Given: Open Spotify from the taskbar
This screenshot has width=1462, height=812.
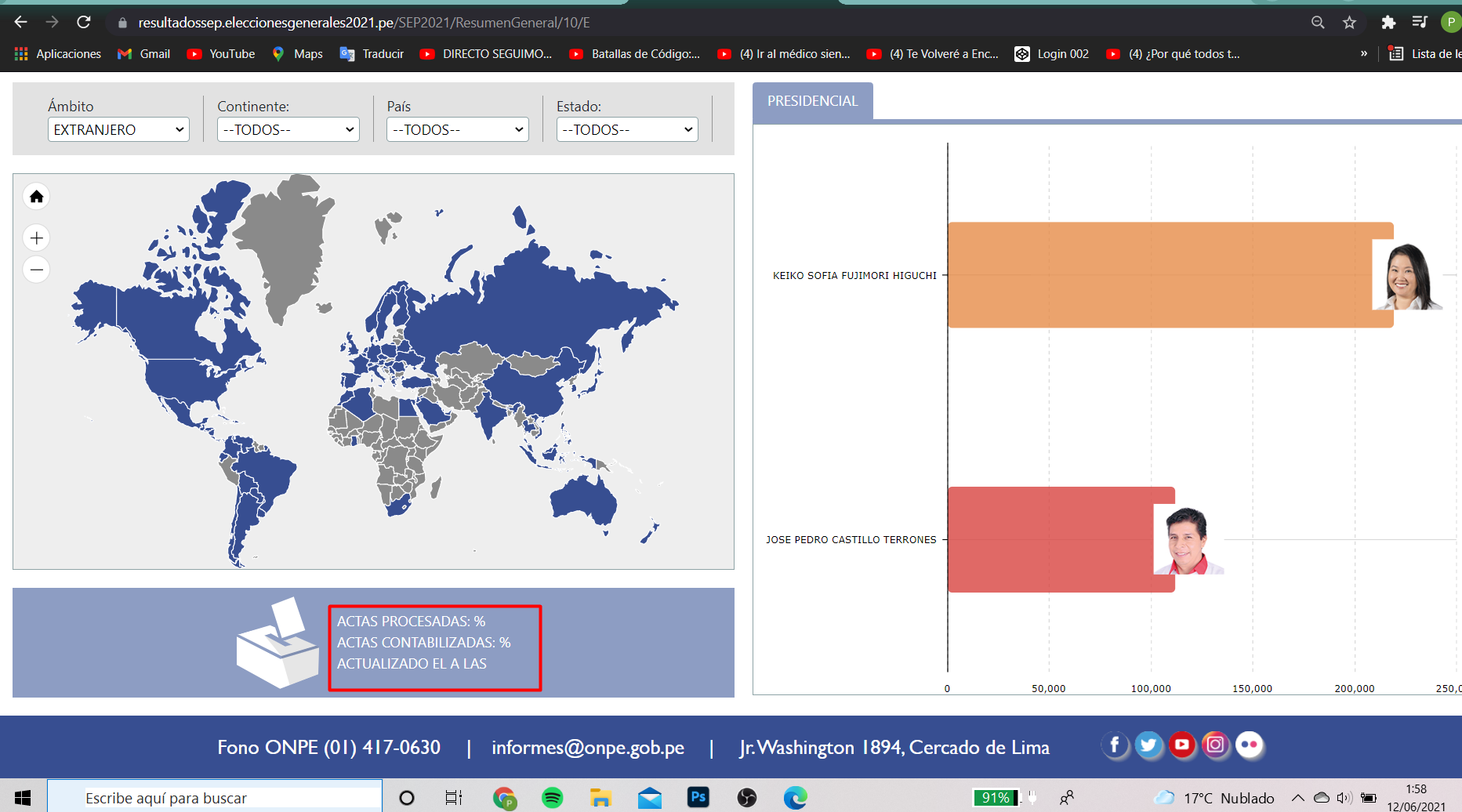Looking at the screenshot, I should 553,798.
